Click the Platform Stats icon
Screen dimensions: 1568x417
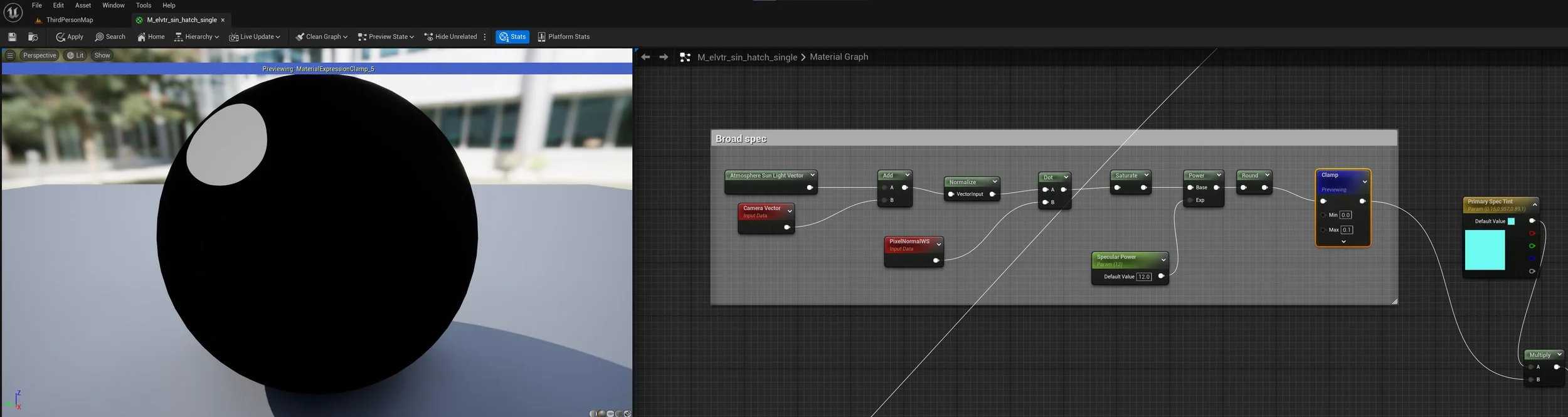[541, 37]
